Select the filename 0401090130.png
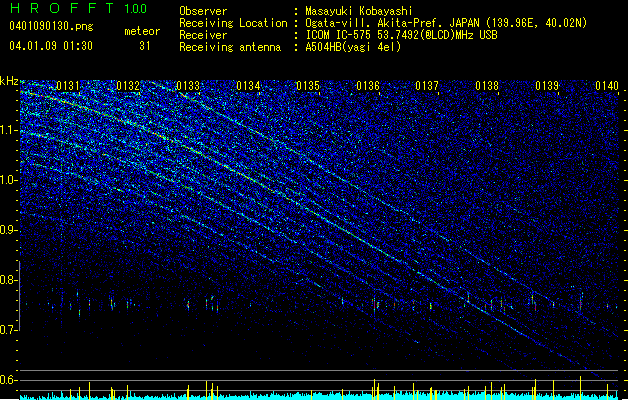 tap(51, 26)
